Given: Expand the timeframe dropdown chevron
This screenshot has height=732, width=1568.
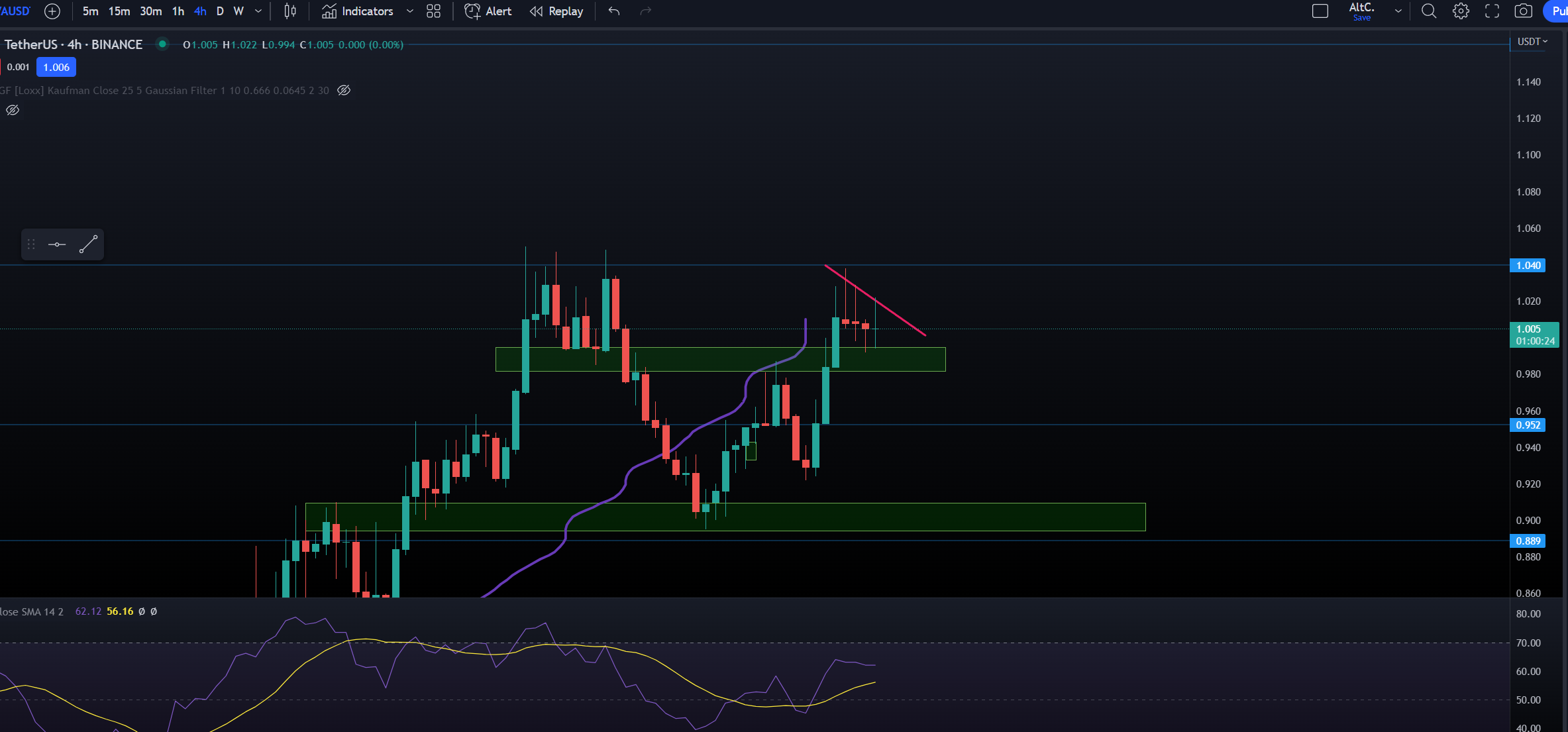Looking at the screenshot, I should [x=258, y=11].
